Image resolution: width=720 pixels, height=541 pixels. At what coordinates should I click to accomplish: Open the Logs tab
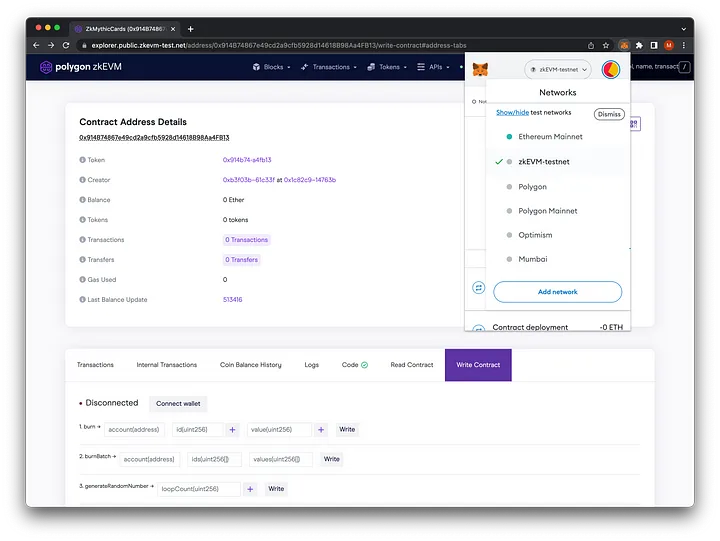tap(312, 365)
